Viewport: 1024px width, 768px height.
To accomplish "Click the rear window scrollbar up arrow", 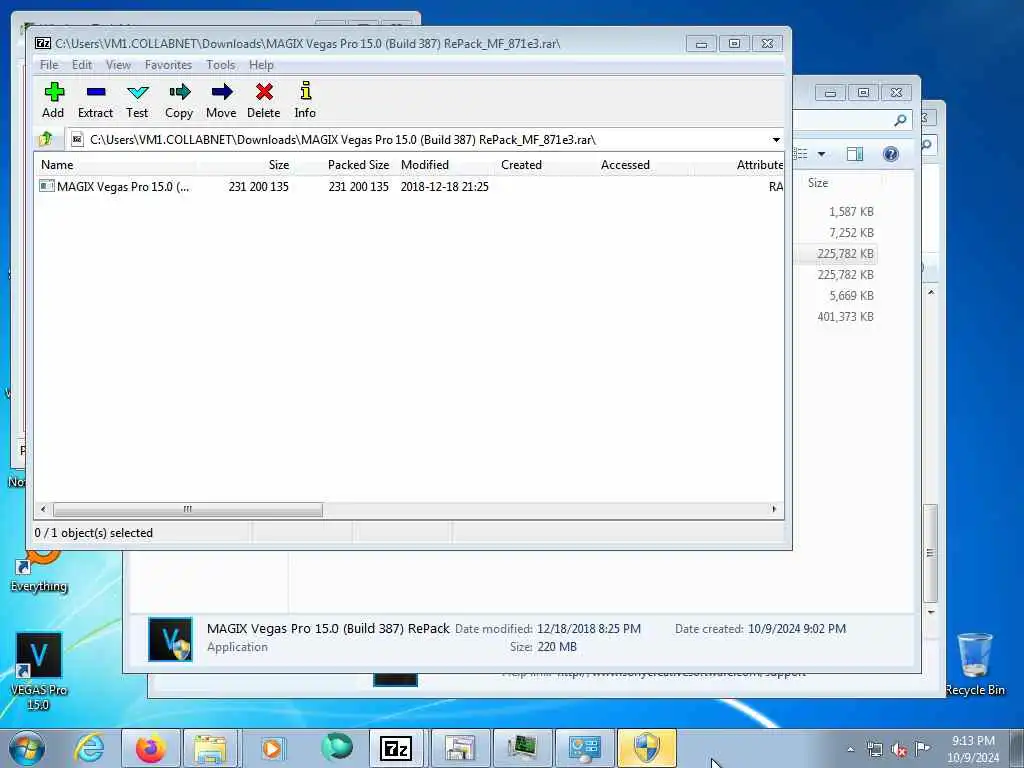I will 931,292.
